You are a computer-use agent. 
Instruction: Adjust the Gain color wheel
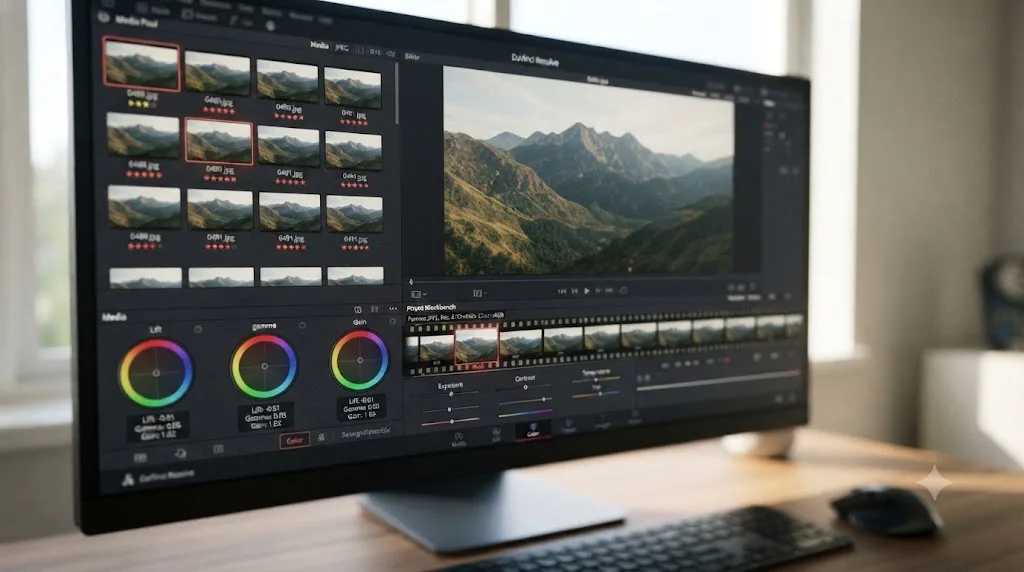pos(359,360)
